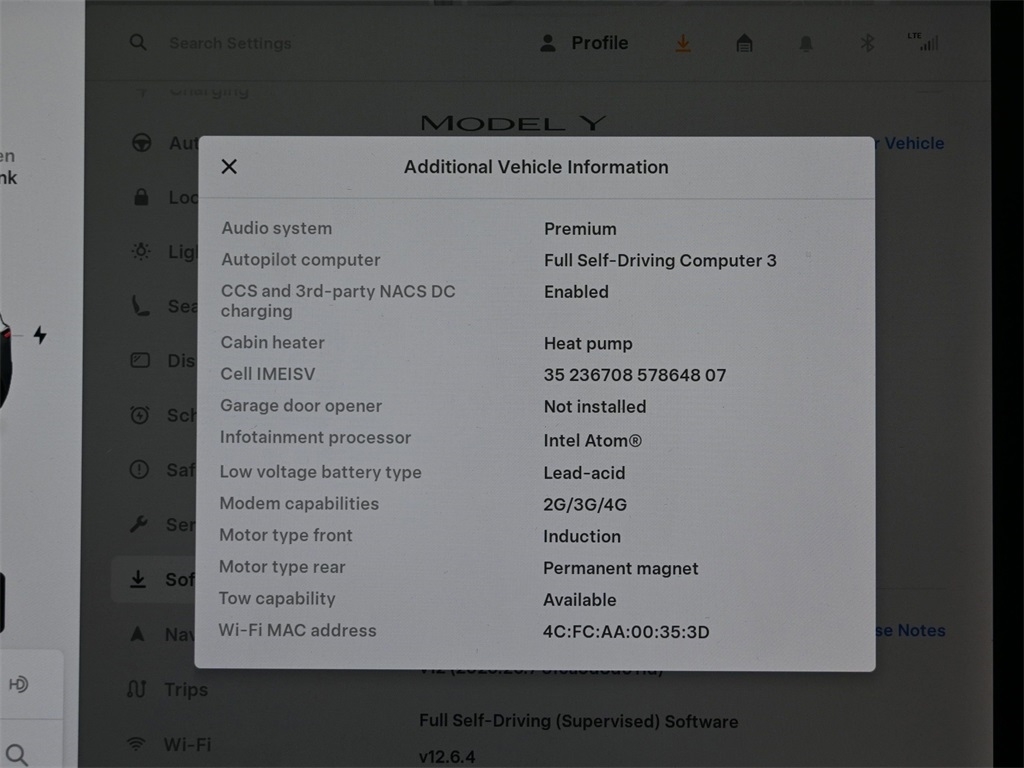Open Schedule settings clock icon
The height and width of the screenshot is (768, 1024).
click(x=140, y=415)
